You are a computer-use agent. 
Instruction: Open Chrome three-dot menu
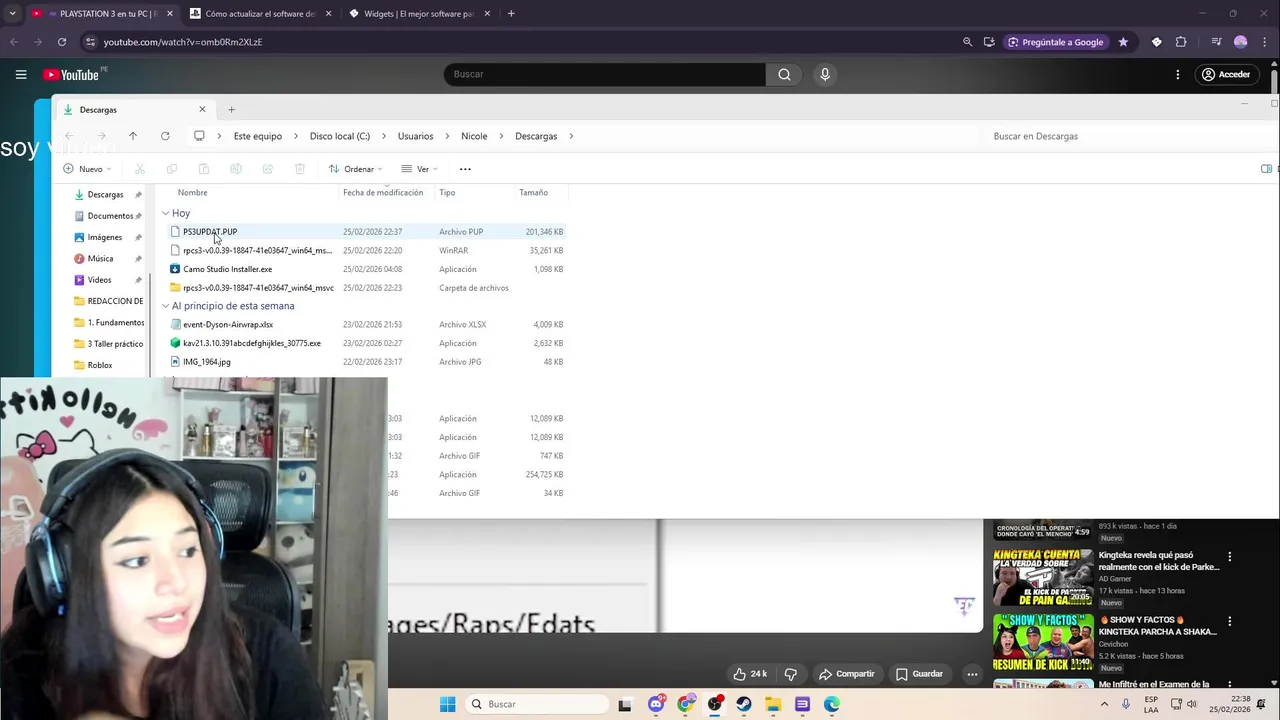1265,42
